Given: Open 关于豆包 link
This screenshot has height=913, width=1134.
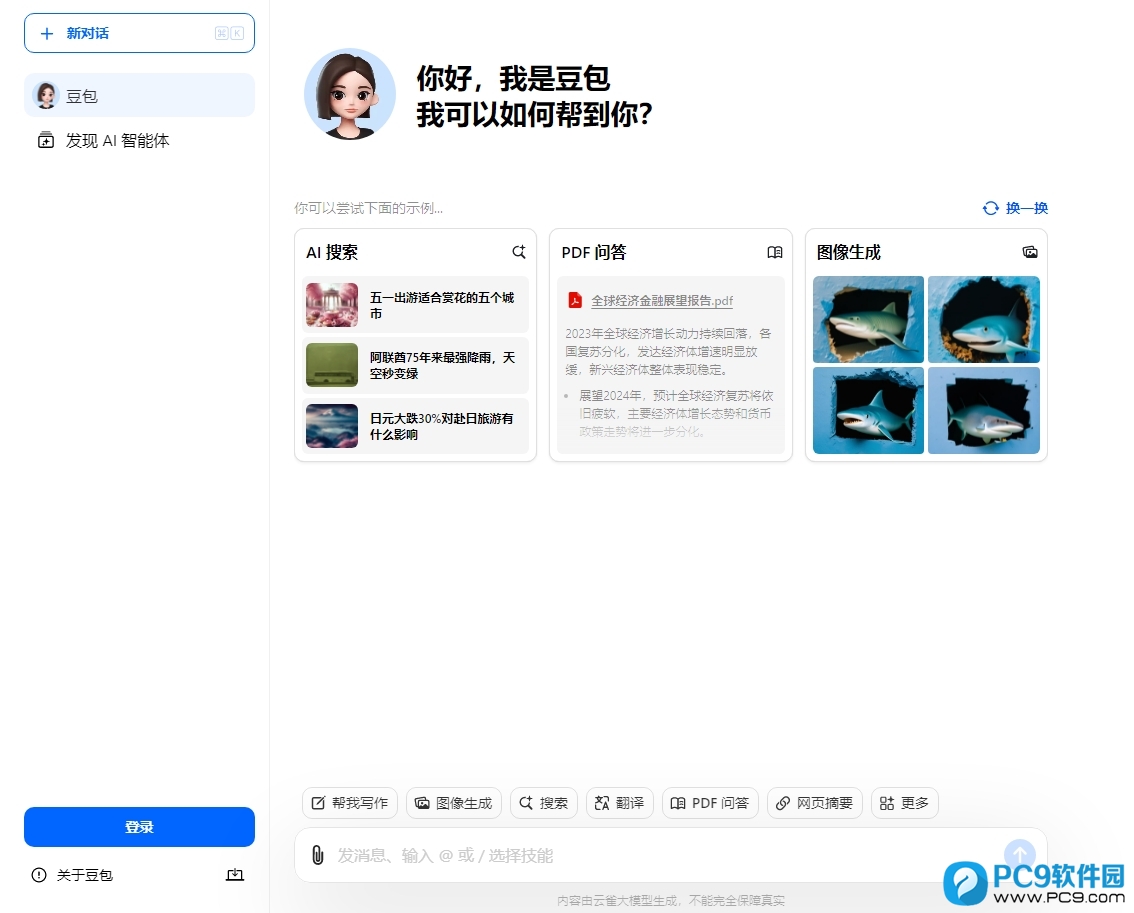Looking at the screenshot, I should [85, 875].
